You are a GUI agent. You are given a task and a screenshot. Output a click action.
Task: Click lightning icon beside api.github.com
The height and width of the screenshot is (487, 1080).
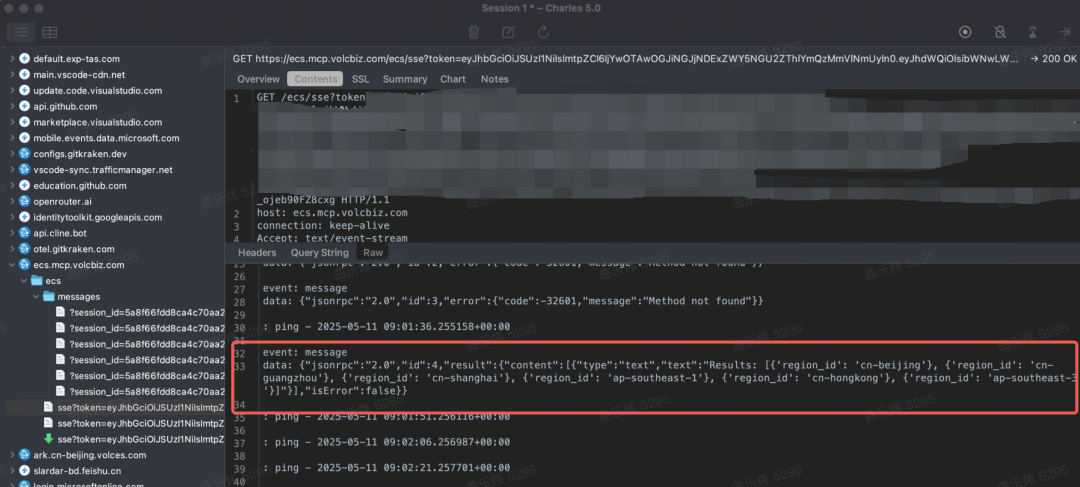tap(25, 107)
